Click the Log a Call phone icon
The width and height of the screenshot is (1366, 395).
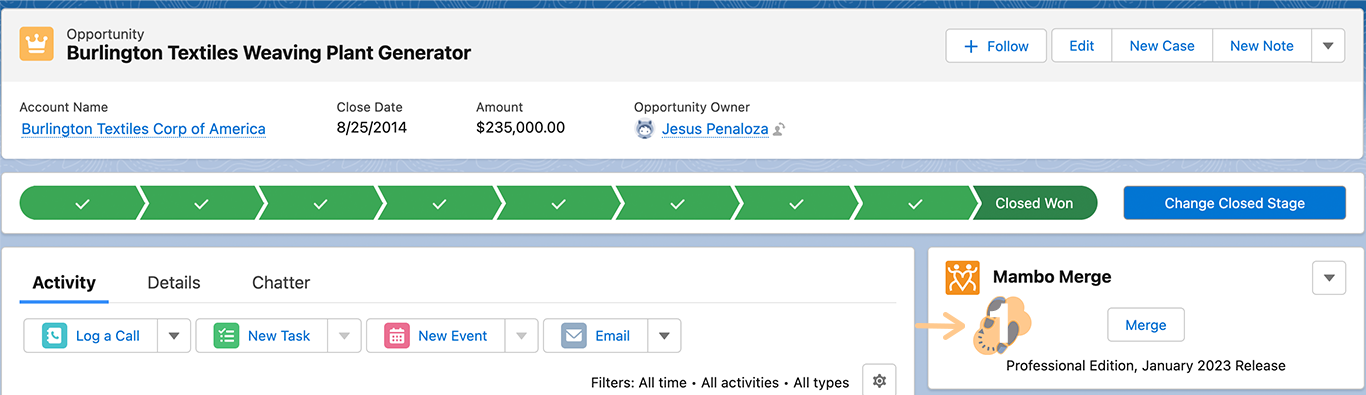[54, 336]
